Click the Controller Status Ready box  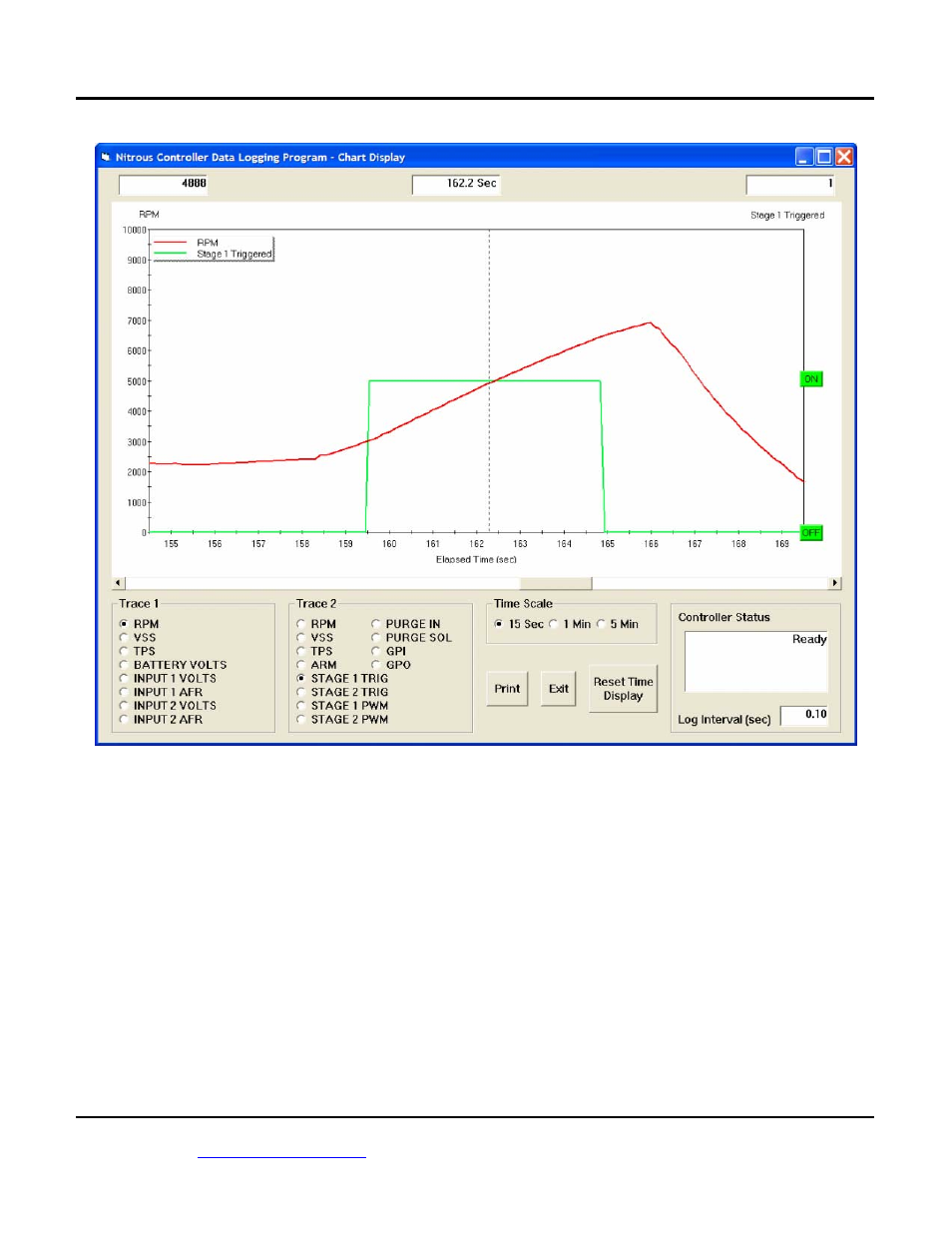pyautogui.click(x=756, y=661)
